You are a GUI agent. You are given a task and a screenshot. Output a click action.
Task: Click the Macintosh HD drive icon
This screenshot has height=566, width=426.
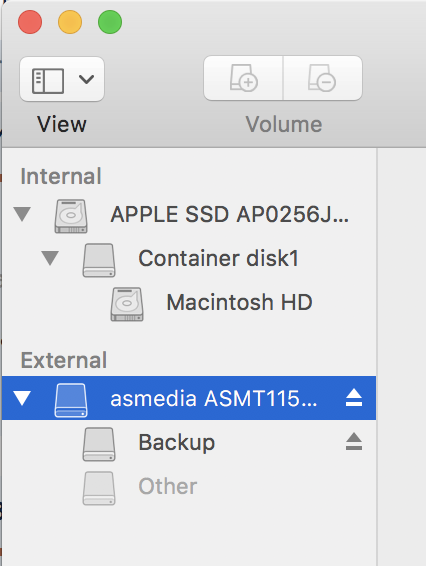pyautogui.click(x=127, y=304)
